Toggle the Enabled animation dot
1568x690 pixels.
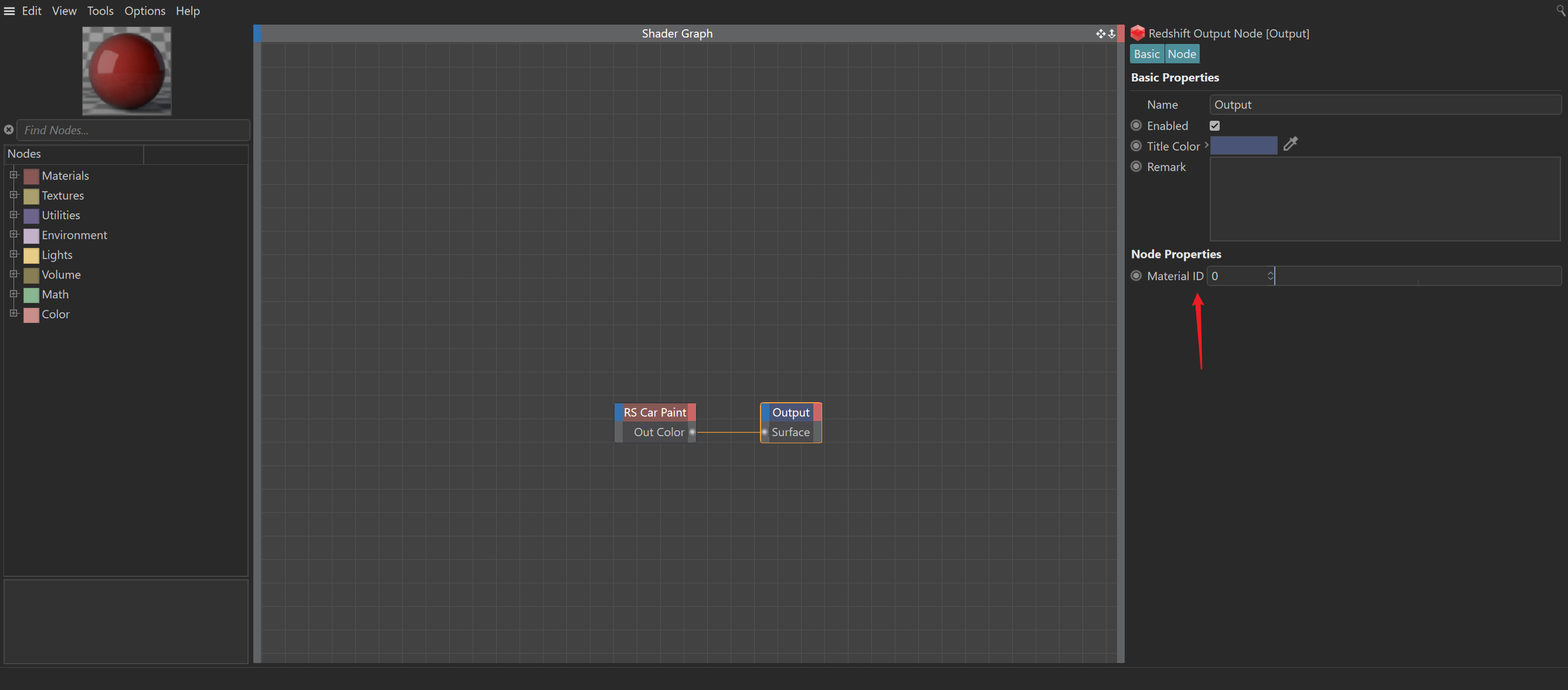tap(1136, 125)
